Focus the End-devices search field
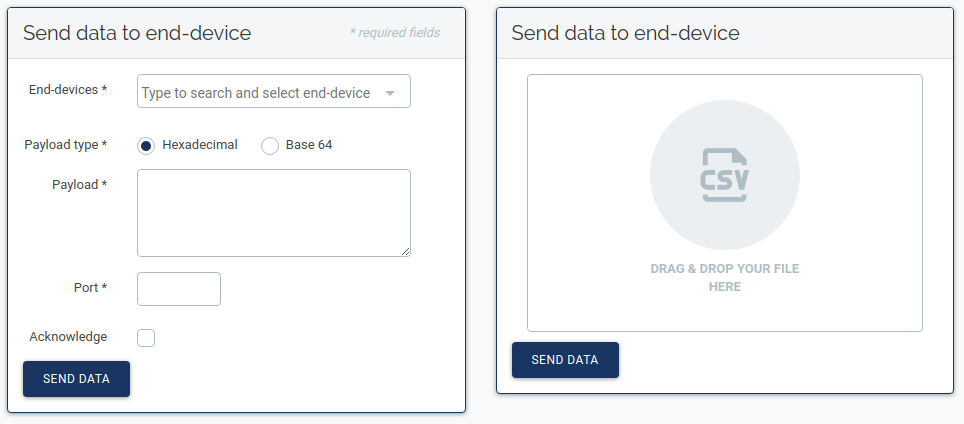Screen dimensions: 964x424 [x=256, y=93]
